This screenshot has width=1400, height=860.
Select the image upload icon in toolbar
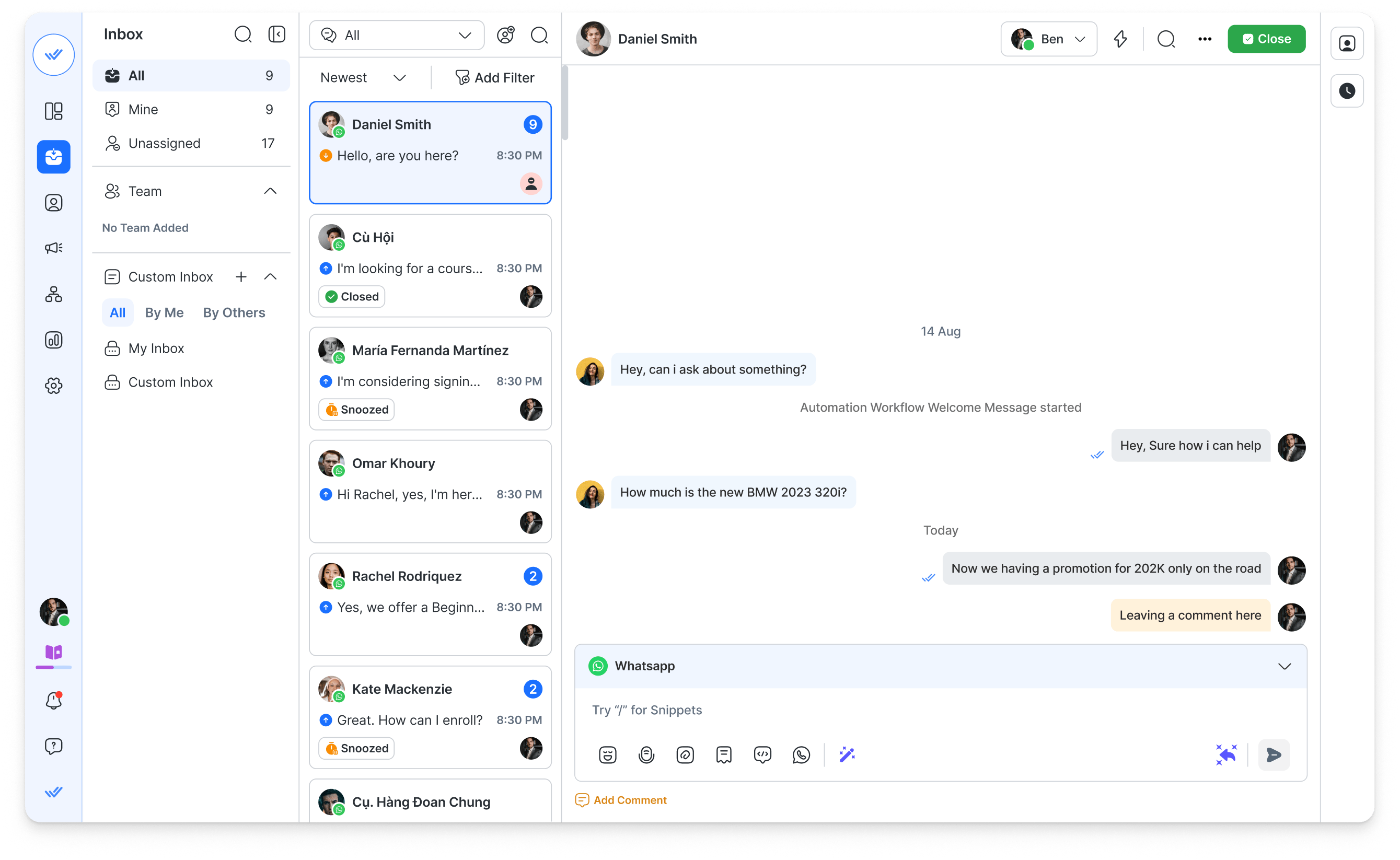click(685, 755)
